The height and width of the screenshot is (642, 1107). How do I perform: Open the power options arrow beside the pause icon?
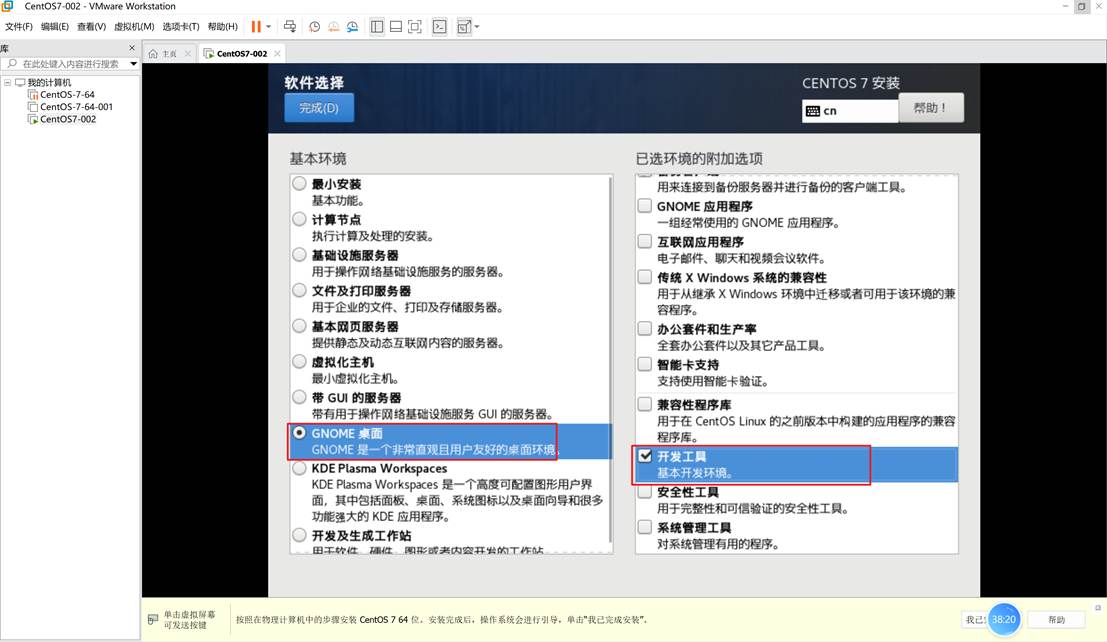coord(268,27)
